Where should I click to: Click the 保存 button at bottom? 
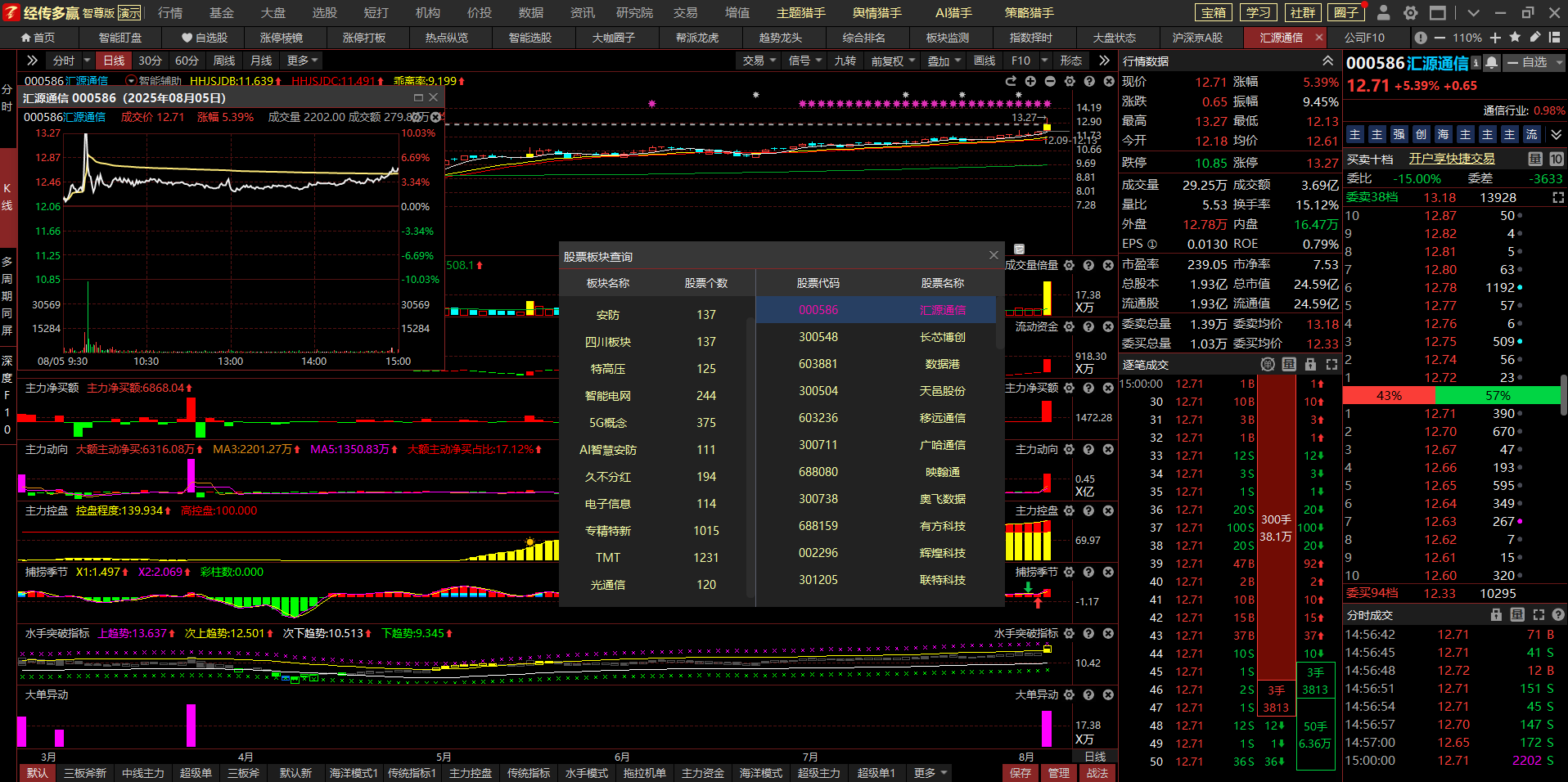[1020, 773]
